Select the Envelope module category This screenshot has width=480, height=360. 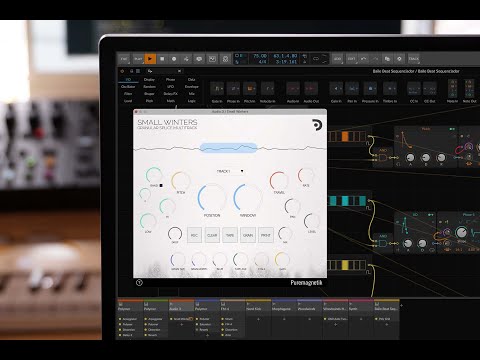point(192,87)
